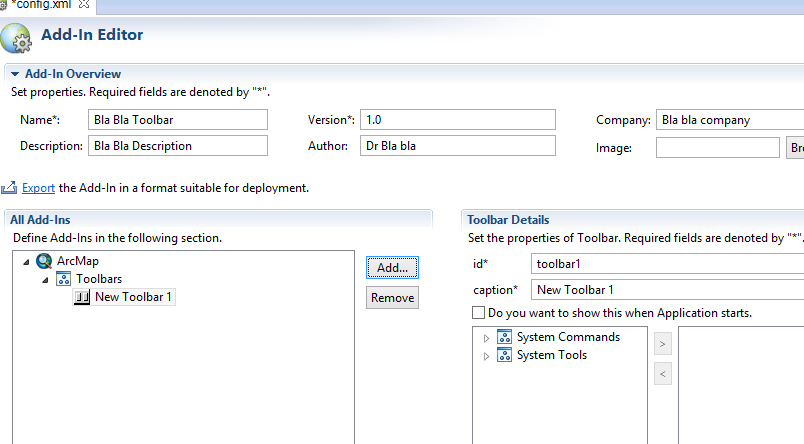Screen dimensions: 804x444
Task: Click the Add-In Editor globe gear icon
Action: click(16, 38)
